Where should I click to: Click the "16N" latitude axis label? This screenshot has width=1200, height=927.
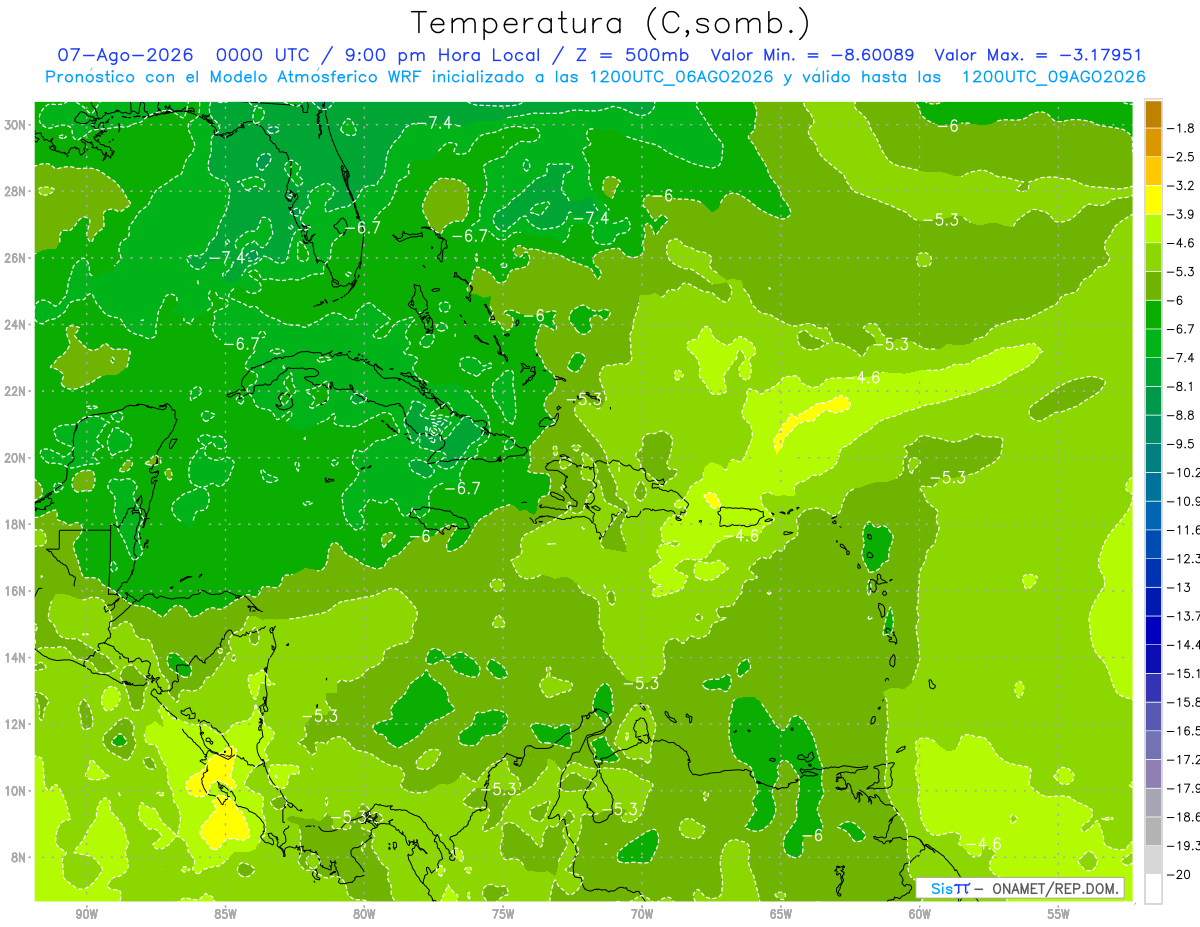[15, 590]
